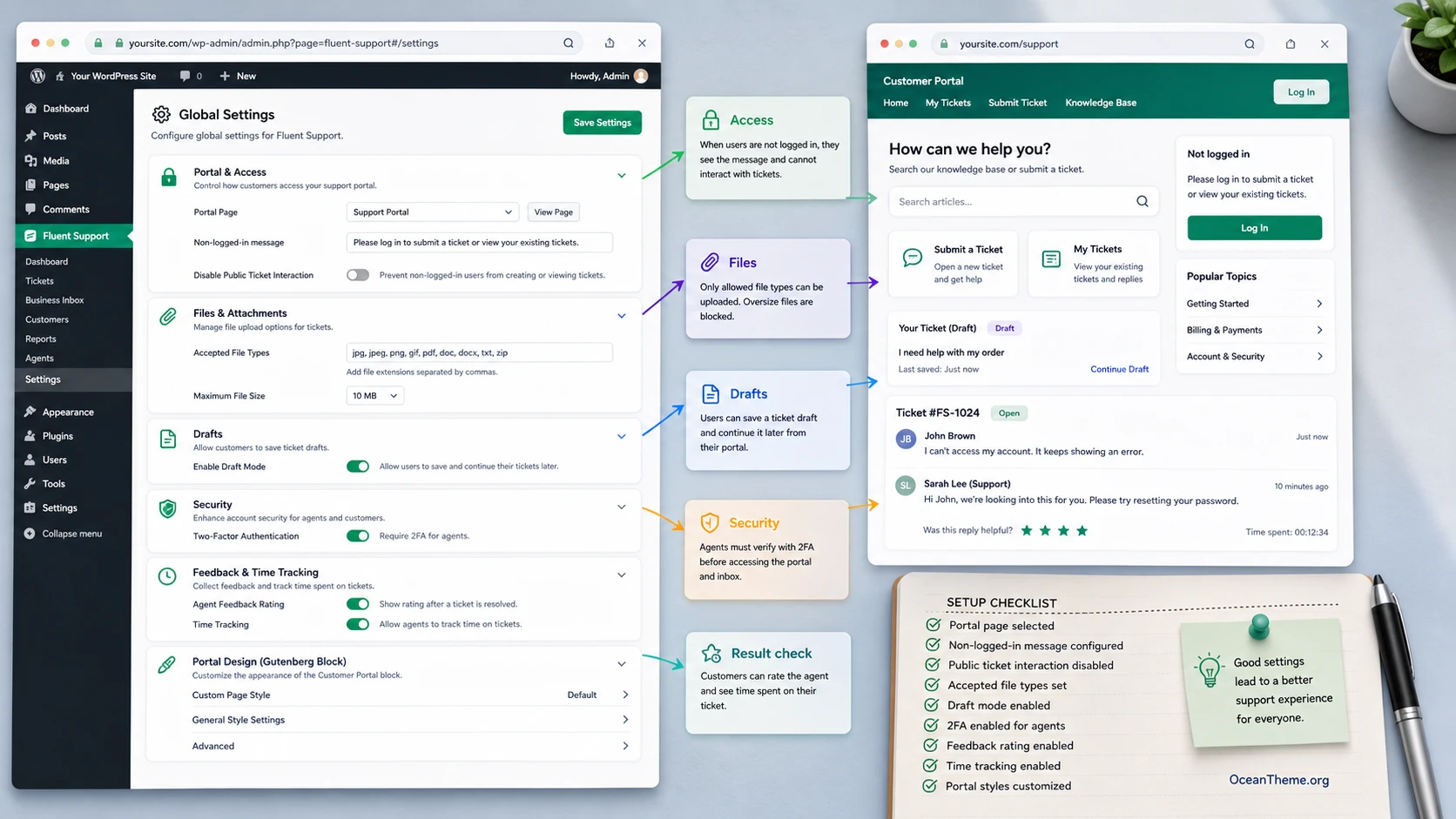Toggle the Time Tracking switch
The height and width of the screenshot is (819, 1456).
click(358, 624)
